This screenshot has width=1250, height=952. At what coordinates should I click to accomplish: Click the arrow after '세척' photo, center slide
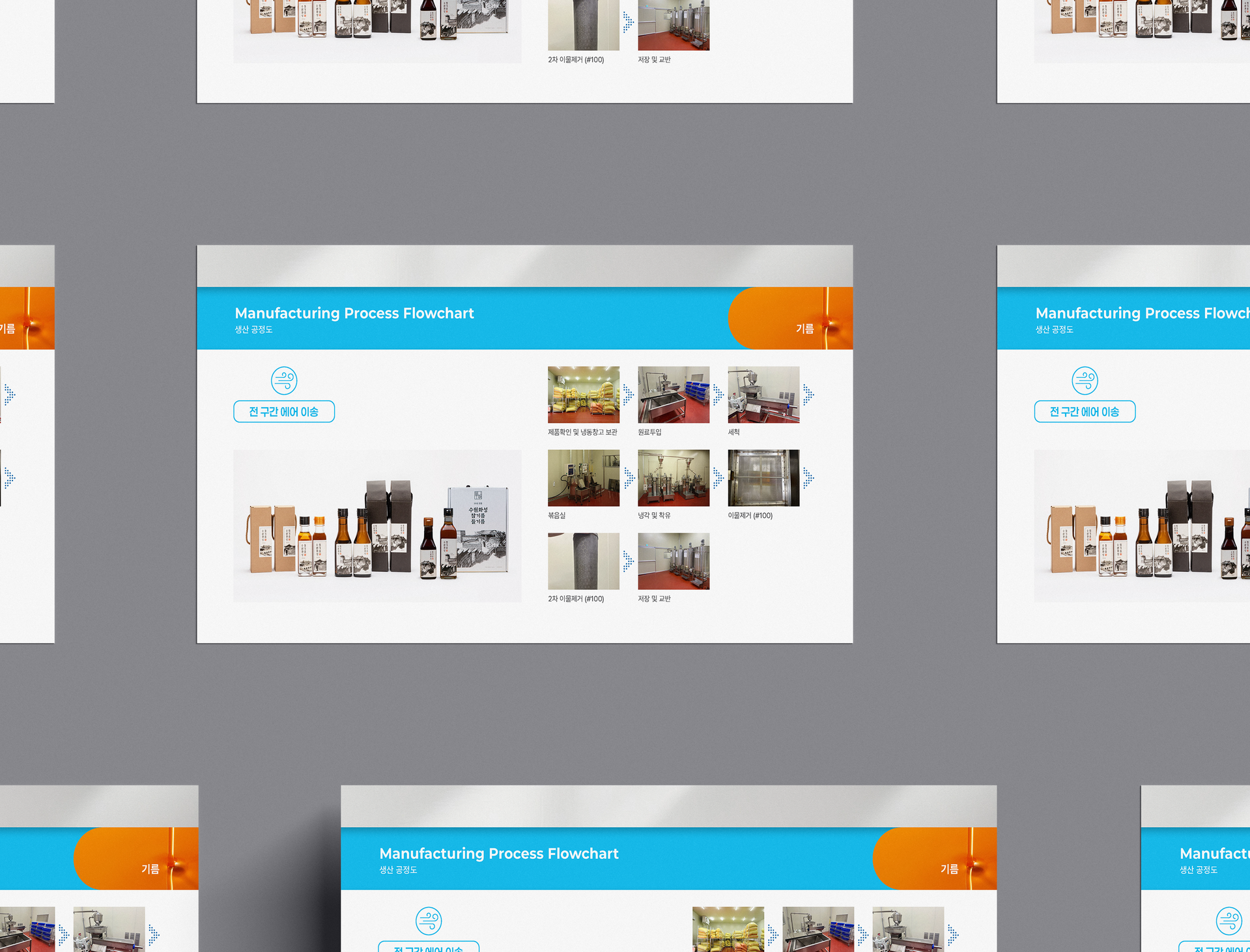click(808, 395)
